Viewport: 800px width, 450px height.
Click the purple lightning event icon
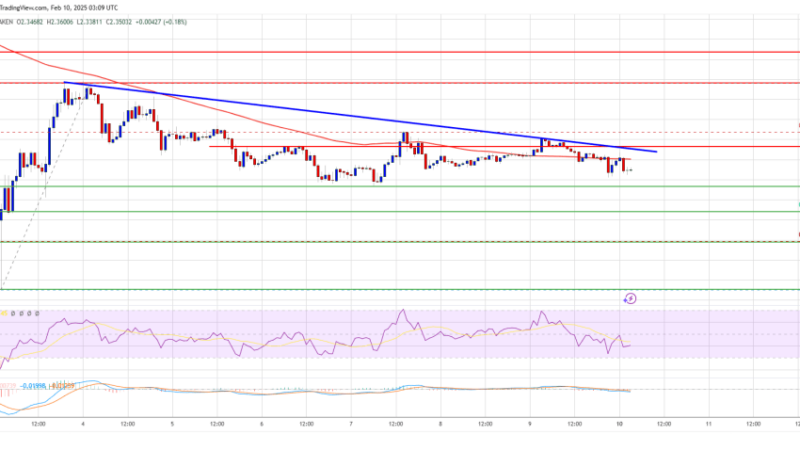[630, 298]
